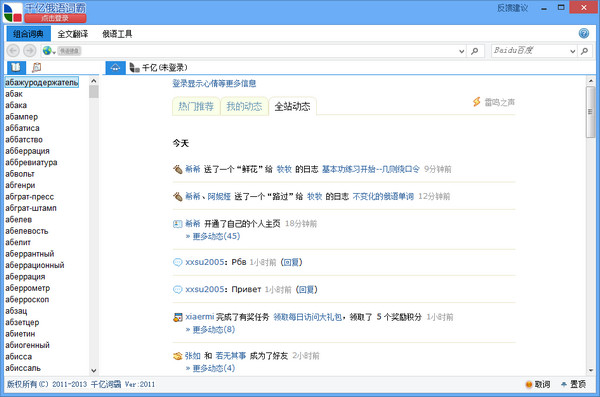Switch to the 全文翻译 tab

tap(73, 34)
